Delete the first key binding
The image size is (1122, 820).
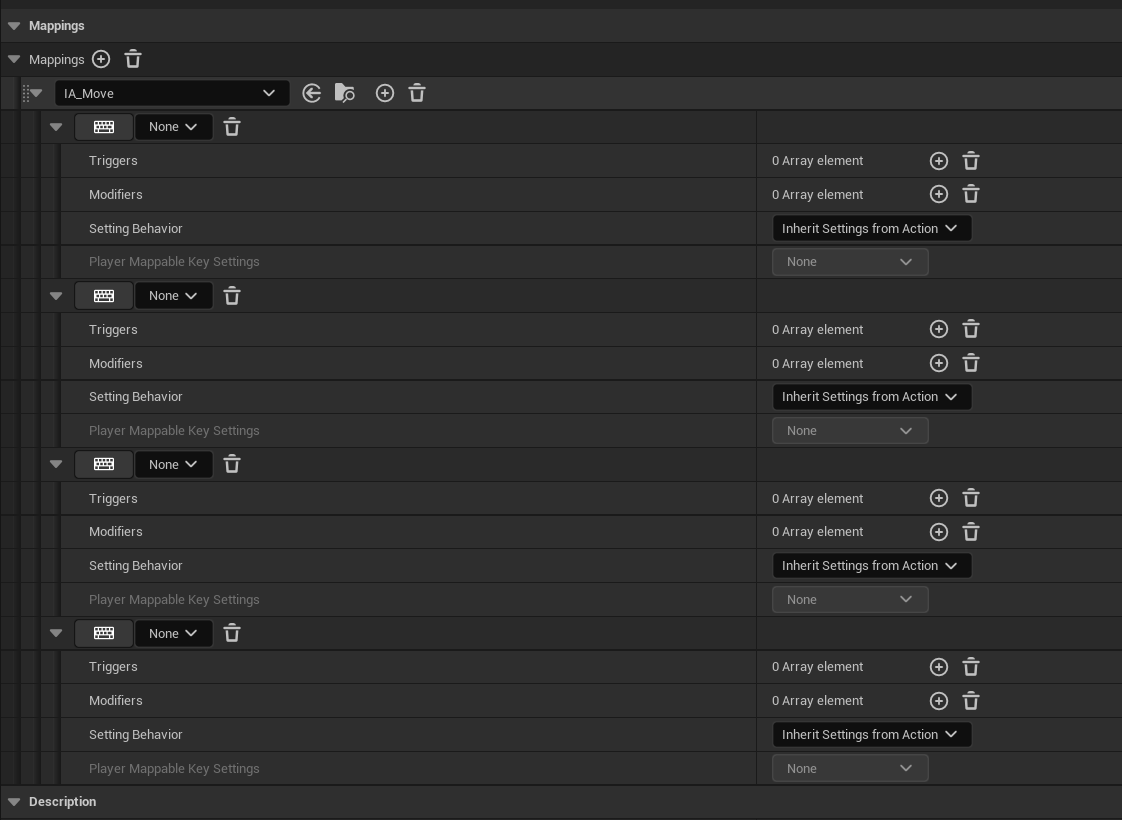(232, 127)
